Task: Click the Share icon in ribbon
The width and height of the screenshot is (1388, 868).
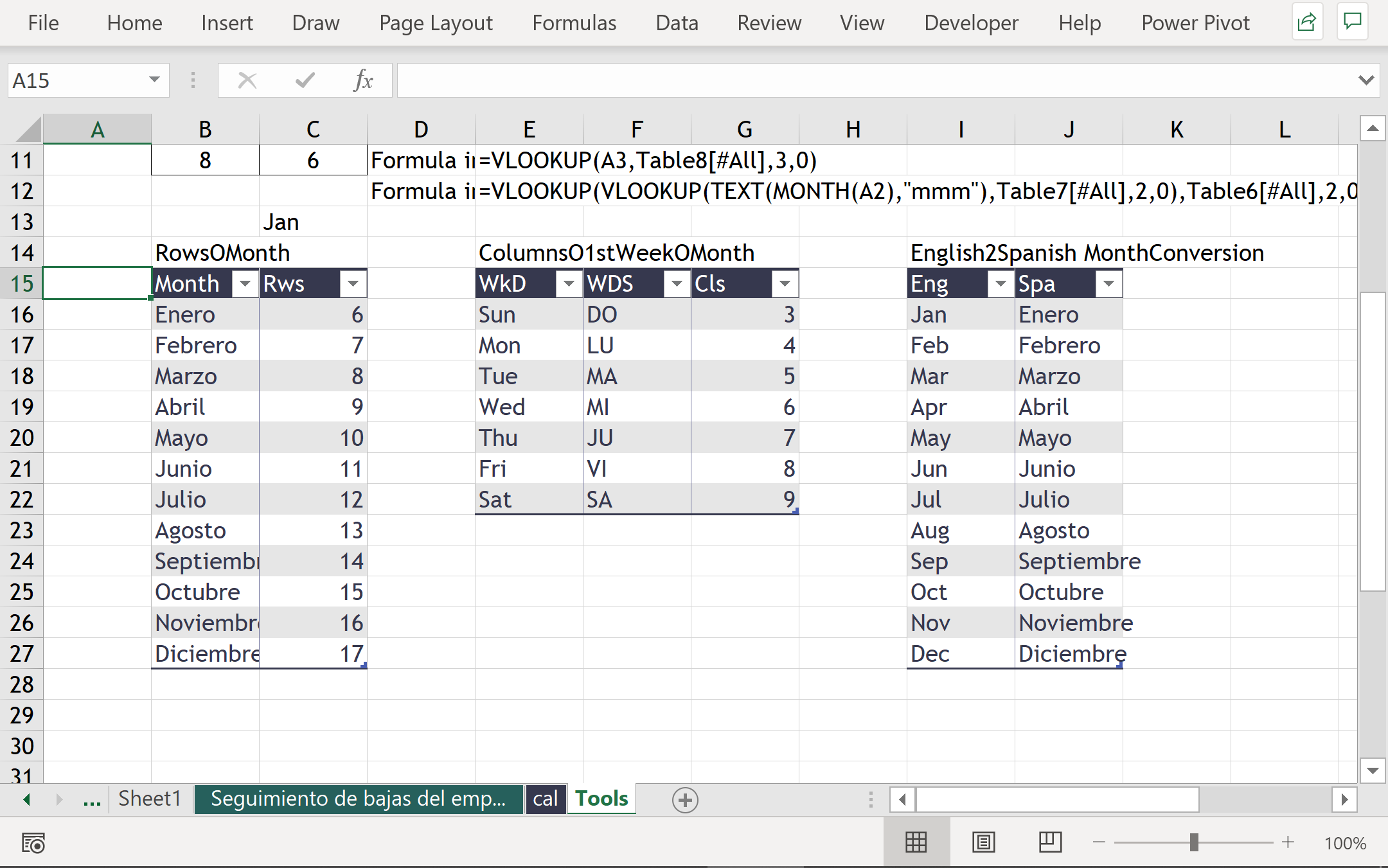Action: tap(1306, 22)
